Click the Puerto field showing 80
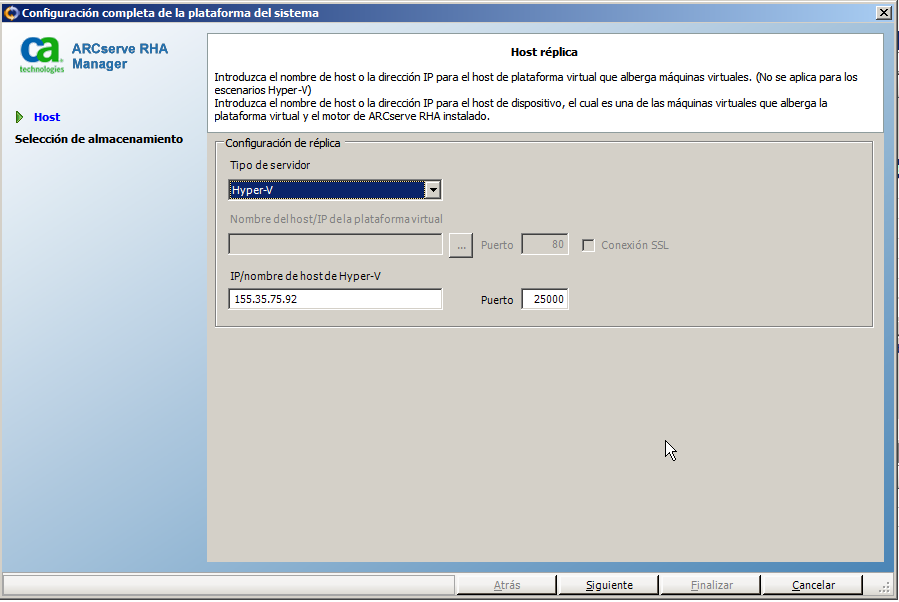The height and width of the screenshot is (602, 899). coord(545,245)
